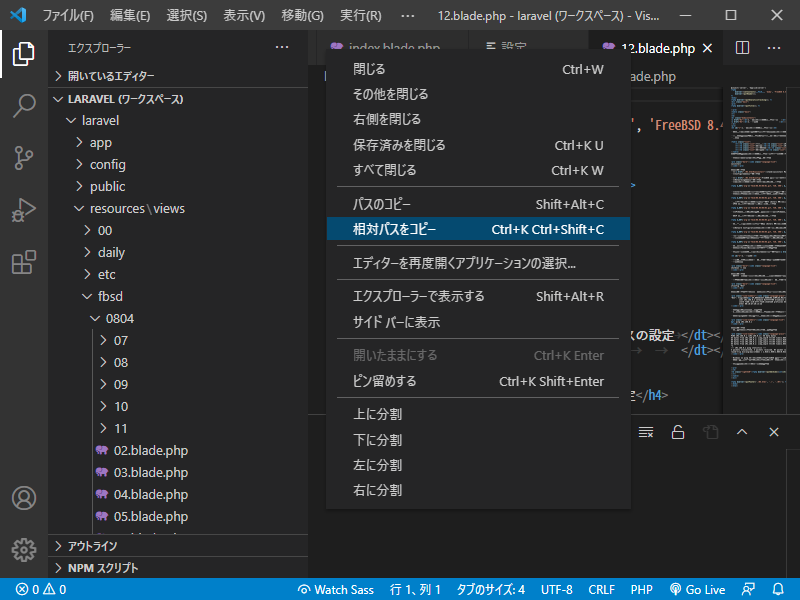Open the Explorer view in activity bar

[x=24, y=55]
